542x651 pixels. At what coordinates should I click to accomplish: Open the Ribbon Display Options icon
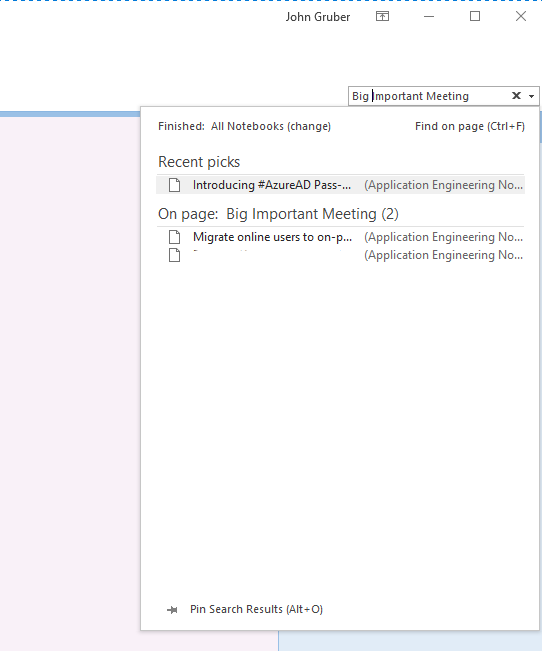coord(382,16)
